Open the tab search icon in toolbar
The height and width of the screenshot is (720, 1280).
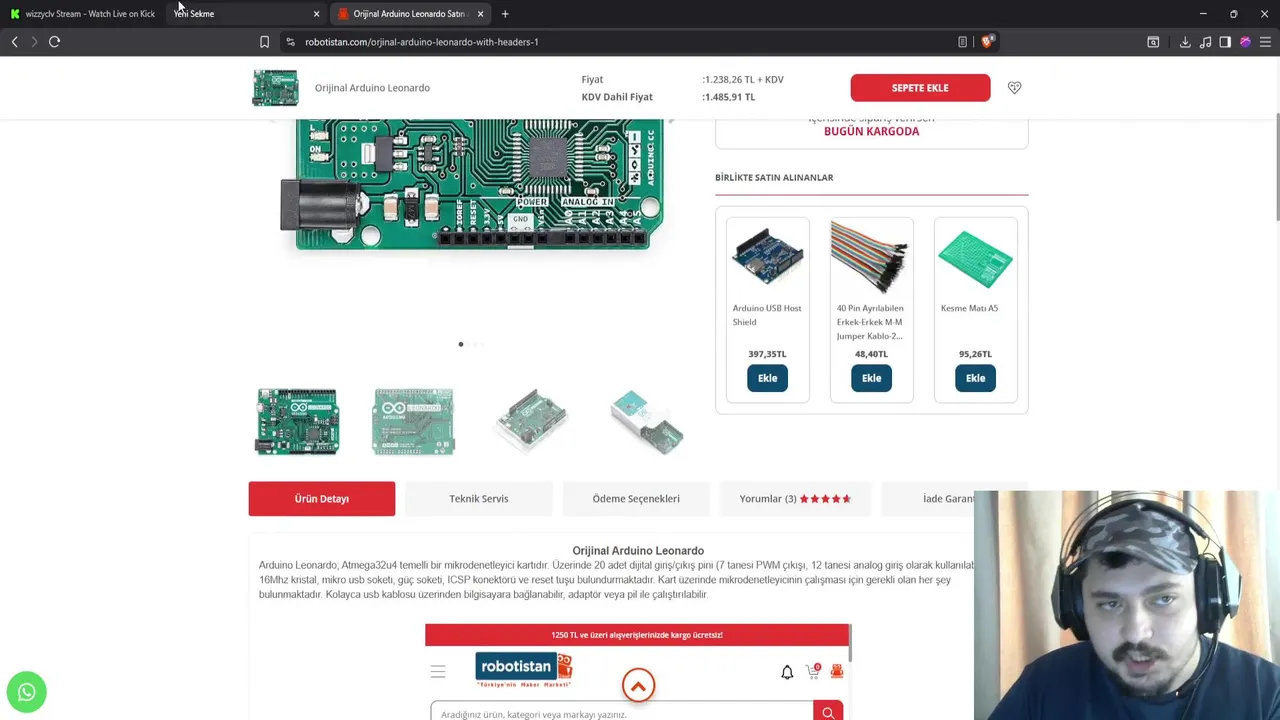[x=1153, y=42]
